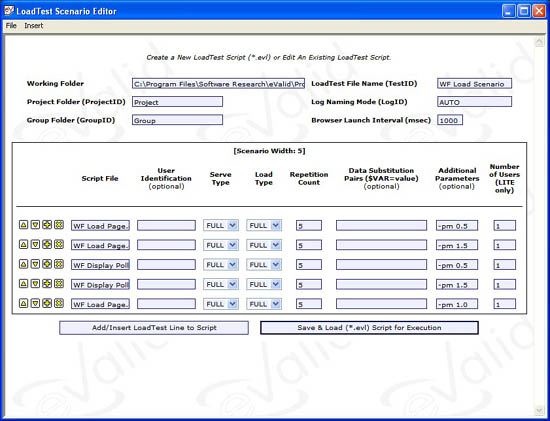The image size is (550, 421).
Task: Click plus icon on WF Load Page -pm 0.5 row
Action: click(x=47, y=225)
